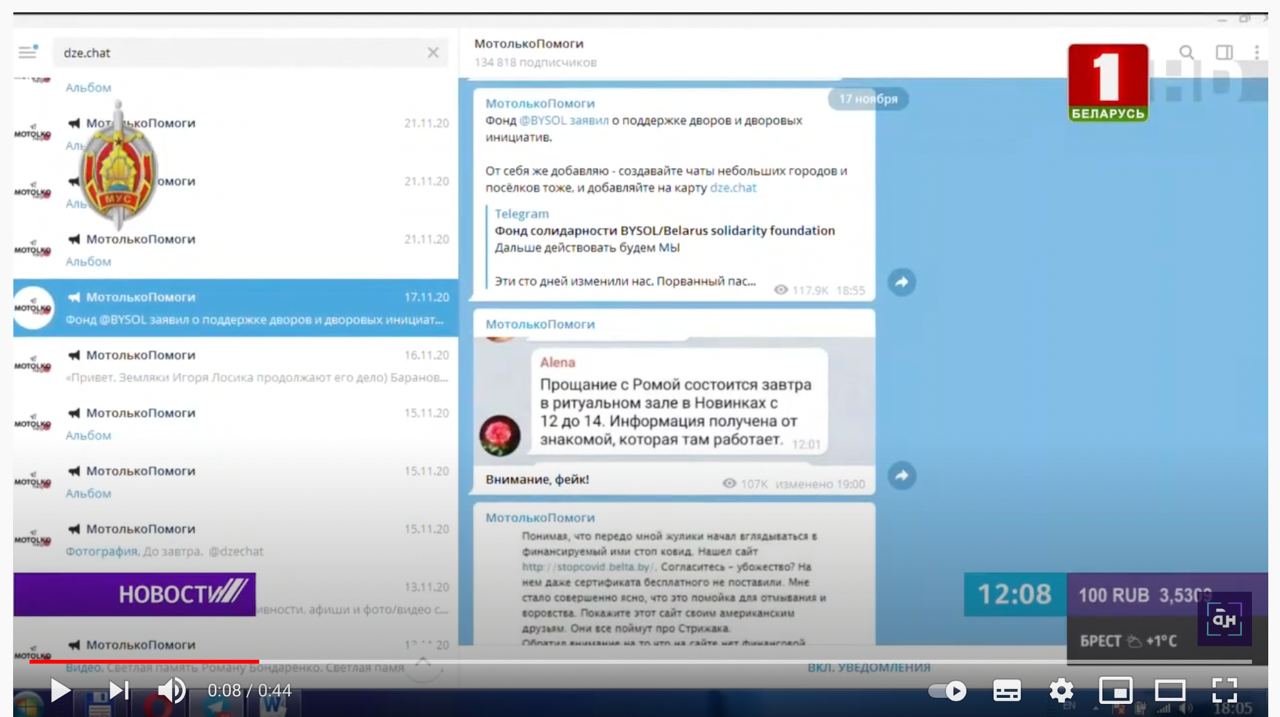Open the video settings gear
Screen dimensions: 1280x717
point(1061,690)
